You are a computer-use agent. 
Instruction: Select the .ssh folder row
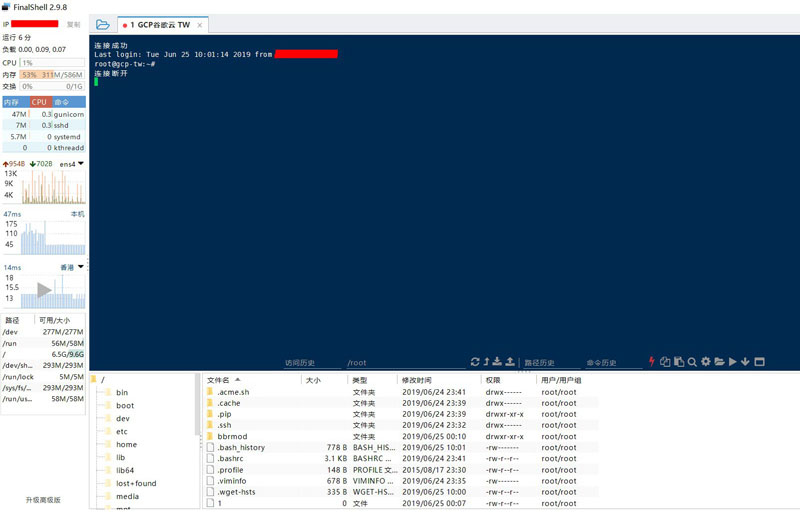click(401, 425)
